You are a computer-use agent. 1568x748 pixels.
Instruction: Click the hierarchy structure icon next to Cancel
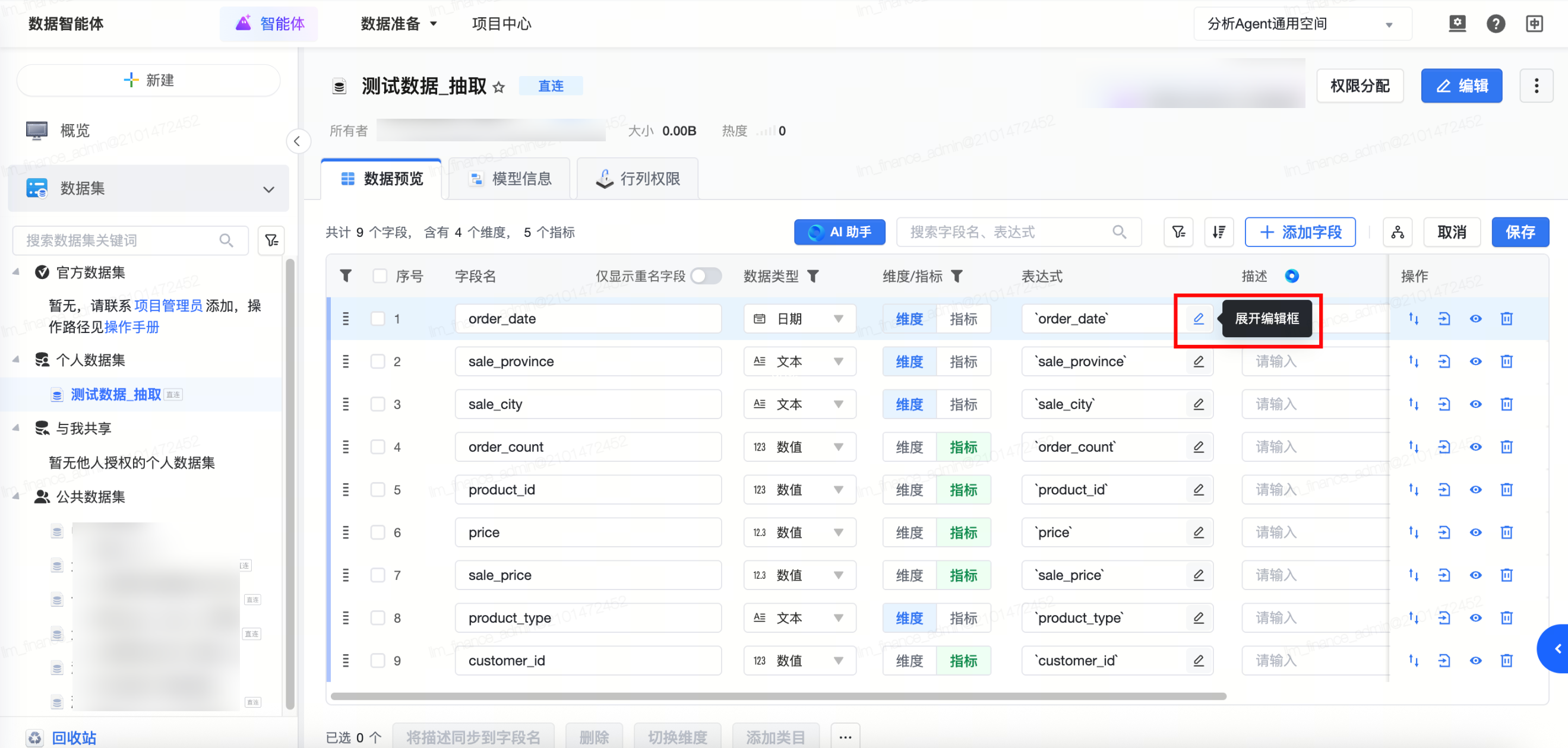coord(1398,232)
